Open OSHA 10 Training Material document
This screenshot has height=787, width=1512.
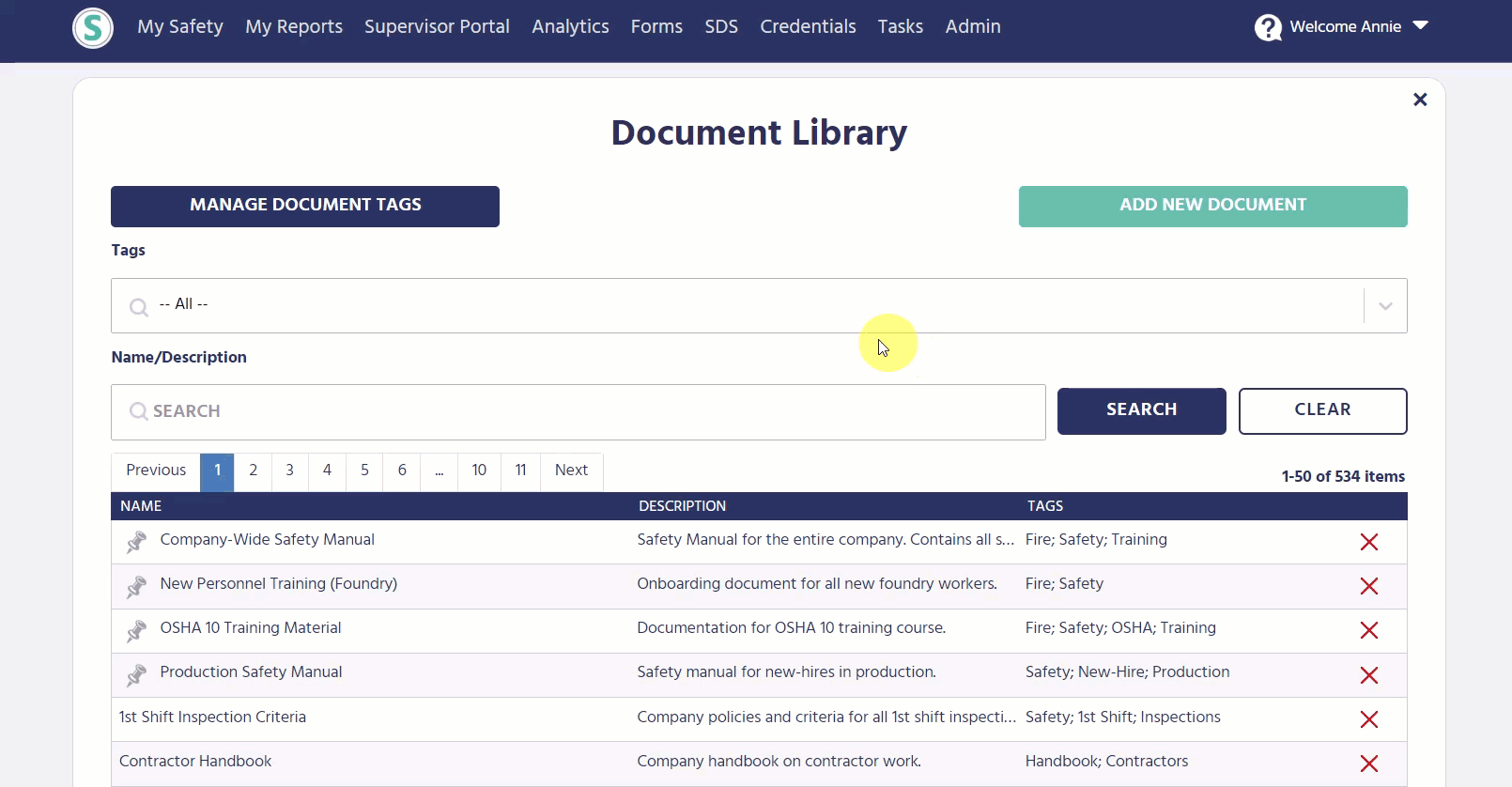tap(251, 628)
